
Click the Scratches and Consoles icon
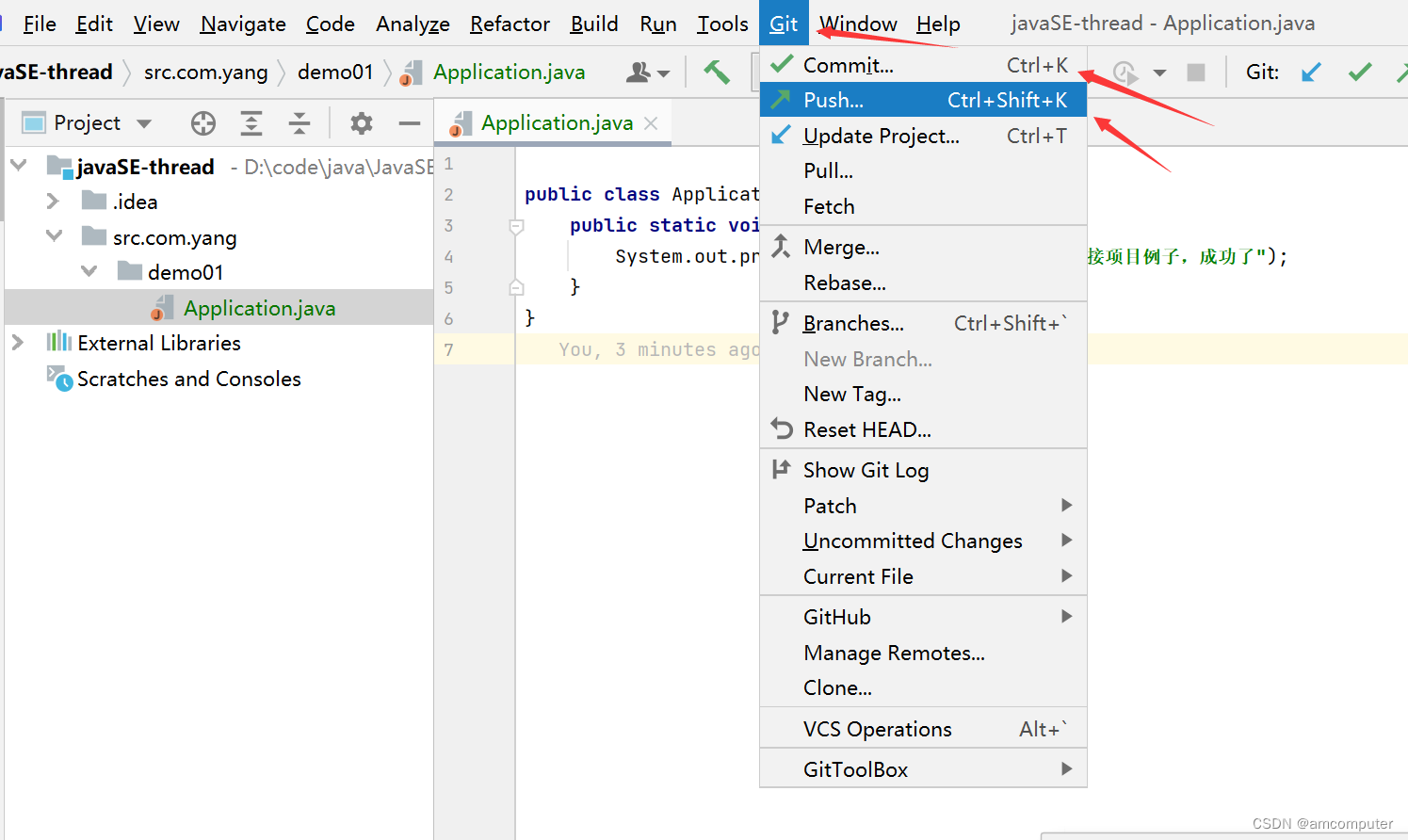click(59, 379)
